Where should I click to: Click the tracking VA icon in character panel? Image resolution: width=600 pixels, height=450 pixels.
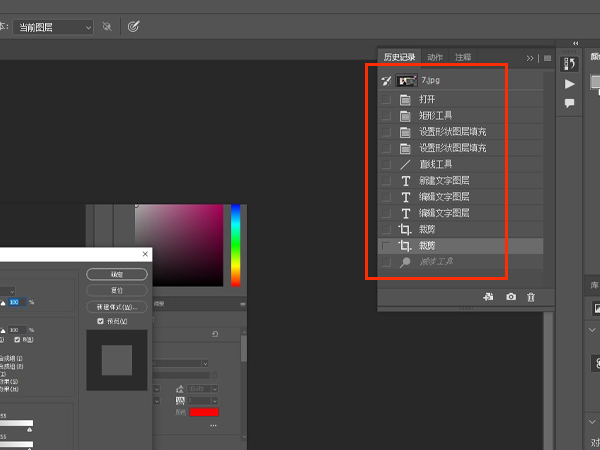180,401
